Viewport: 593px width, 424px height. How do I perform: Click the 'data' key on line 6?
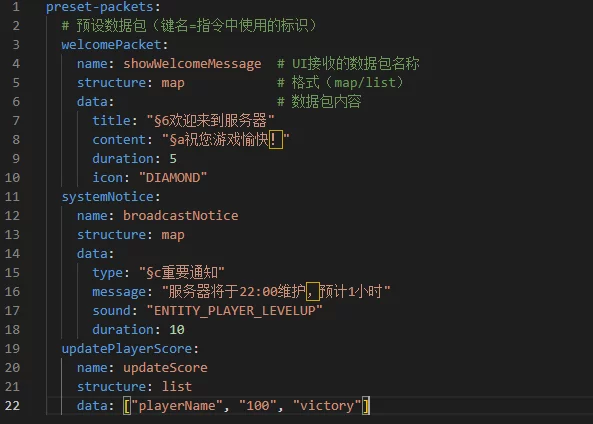[x=93, y=102]
